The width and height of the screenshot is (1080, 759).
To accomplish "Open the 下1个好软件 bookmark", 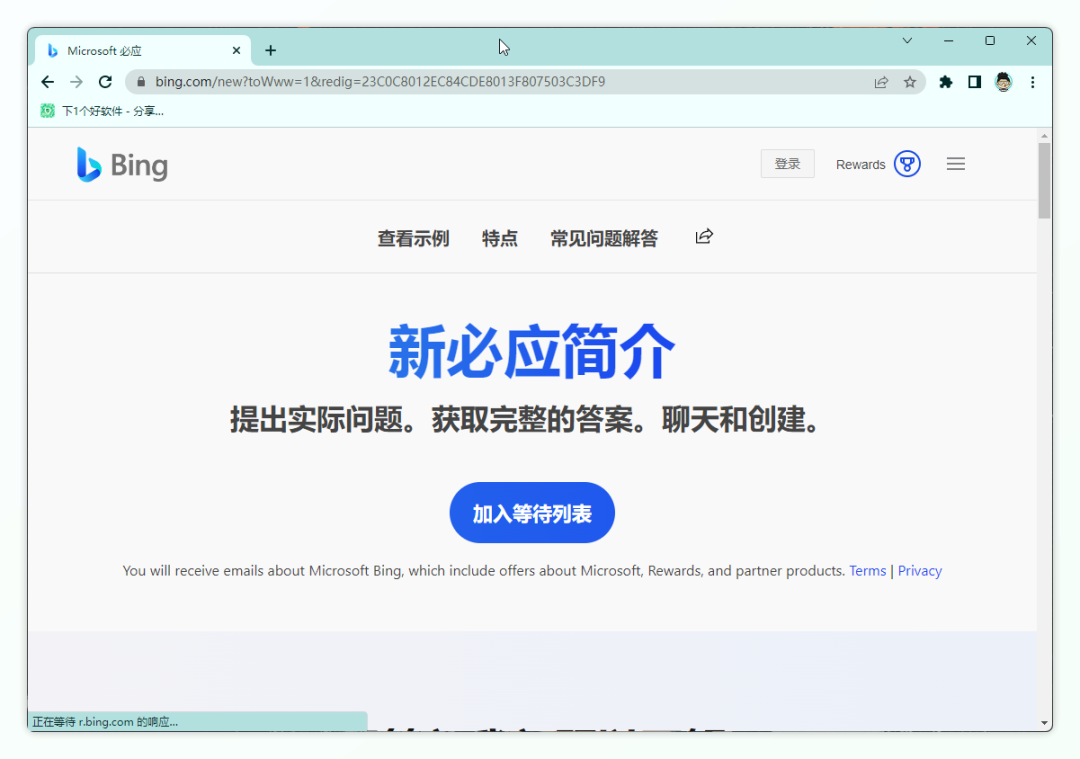I will [x=103, y=111].
